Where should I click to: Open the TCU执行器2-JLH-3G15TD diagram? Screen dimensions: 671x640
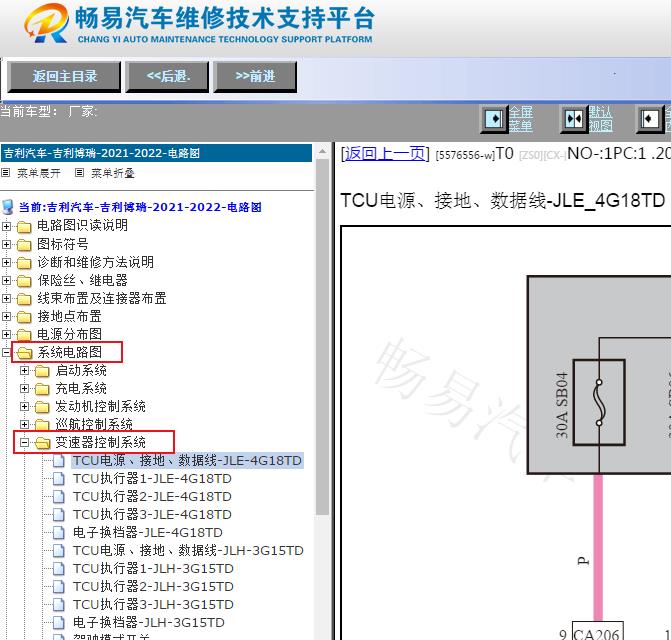153,586
